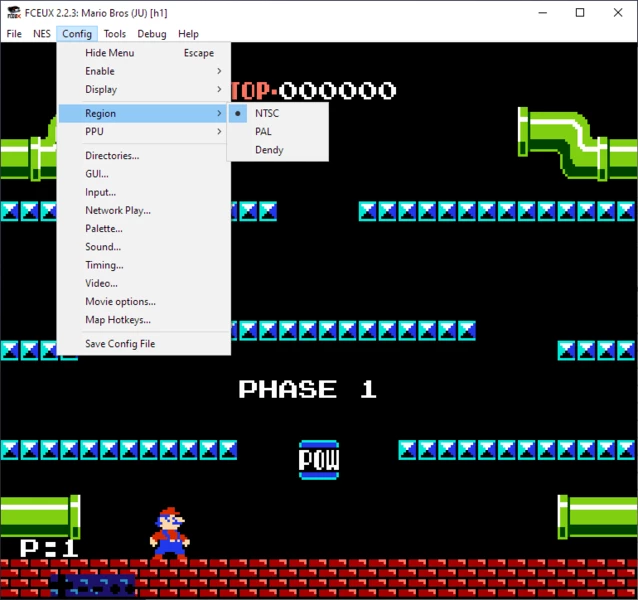Screen dimensions: 638x600
Task: Click the PHASE 1 text
Action: pyautogui.click(x=308, y=389)
